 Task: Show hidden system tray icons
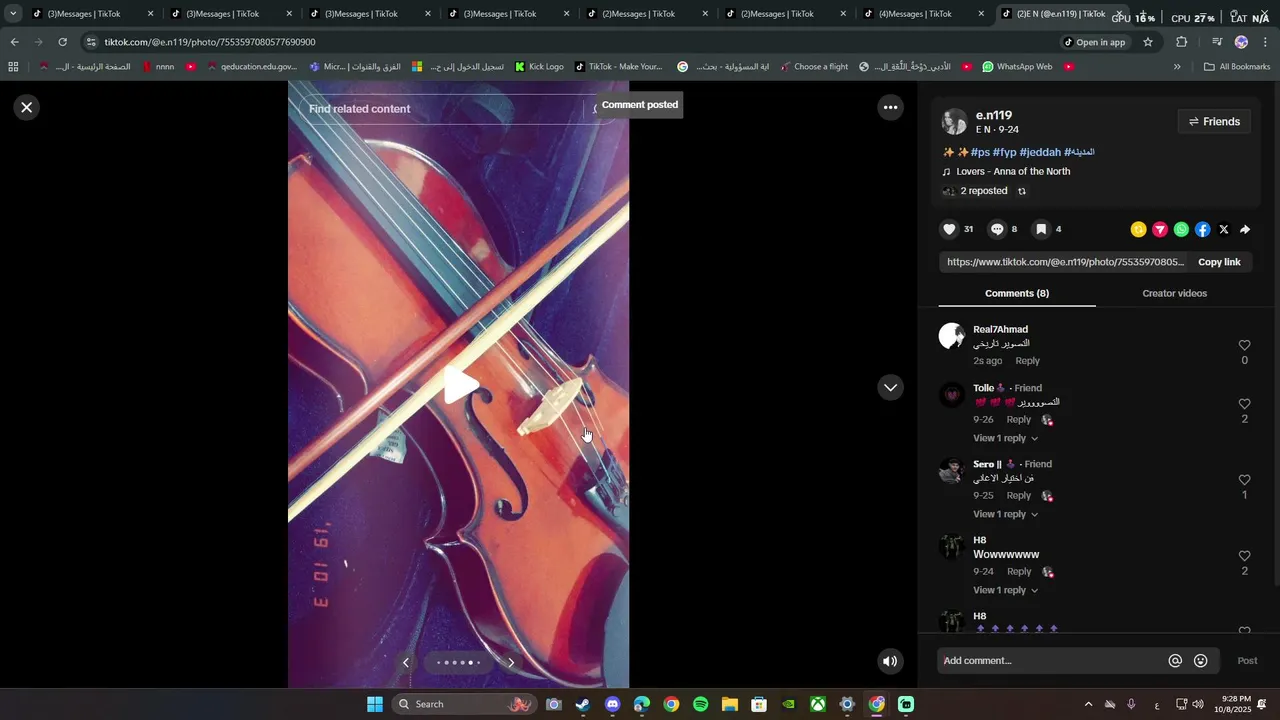(x=1088, y=704)
